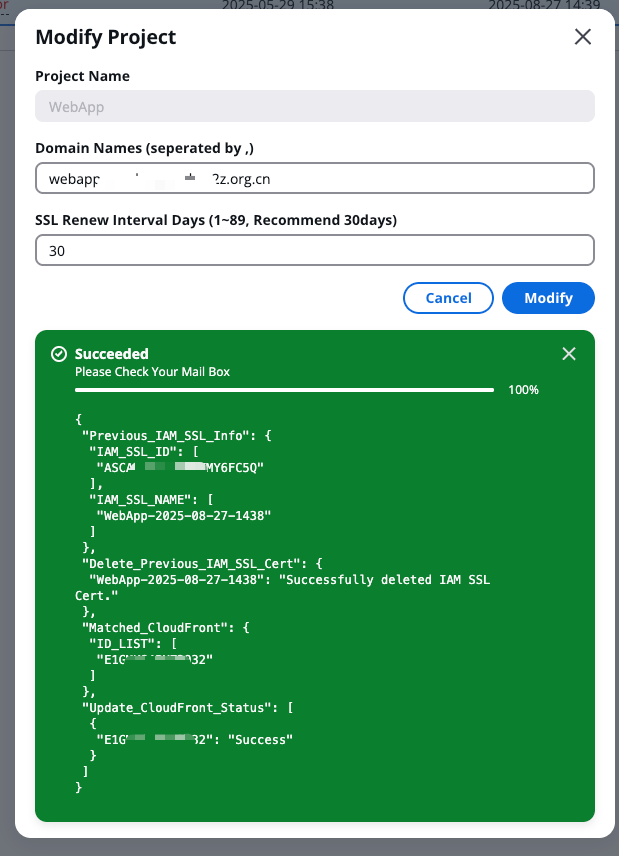Dismiss the green Succeeded notification
The width and height of the screenshot is (619, 856).
[569, 354]
